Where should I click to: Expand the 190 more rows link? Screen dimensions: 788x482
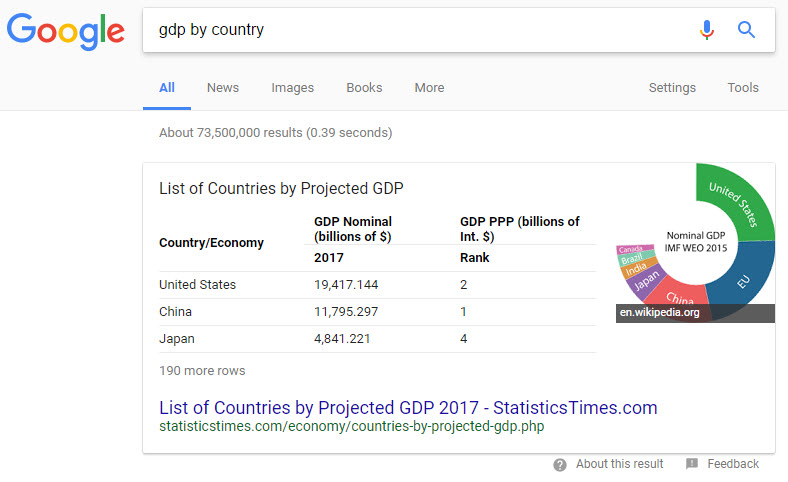coord(202,371)
